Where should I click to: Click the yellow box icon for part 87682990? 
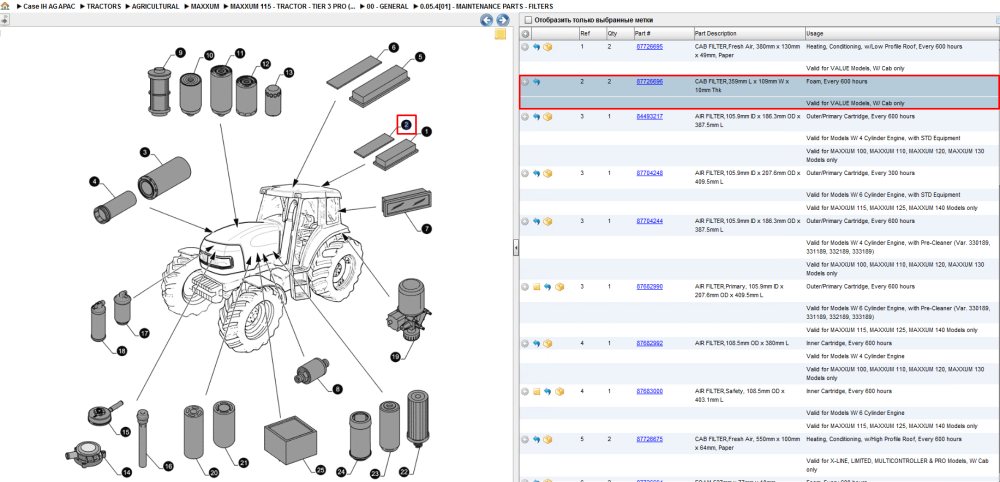559,287
